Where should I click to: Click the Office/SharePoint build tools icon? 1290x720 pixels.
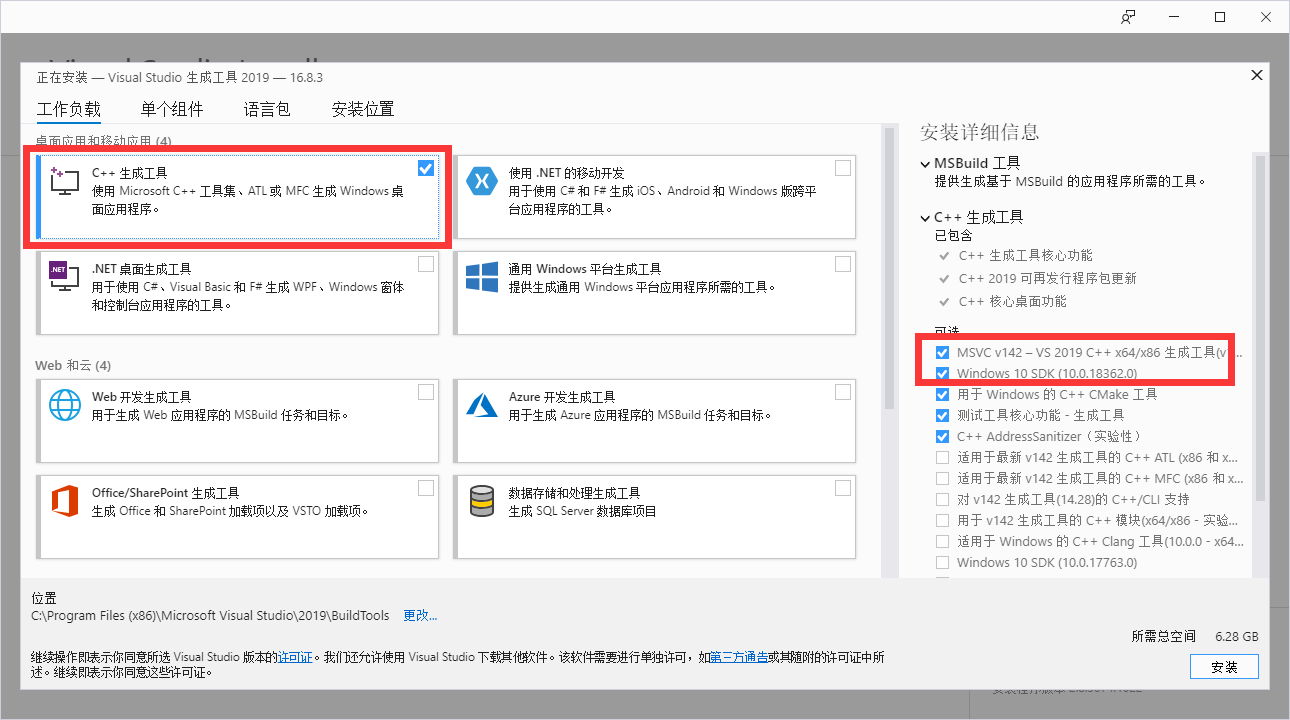pyautogui.click(x=64, y=501)
